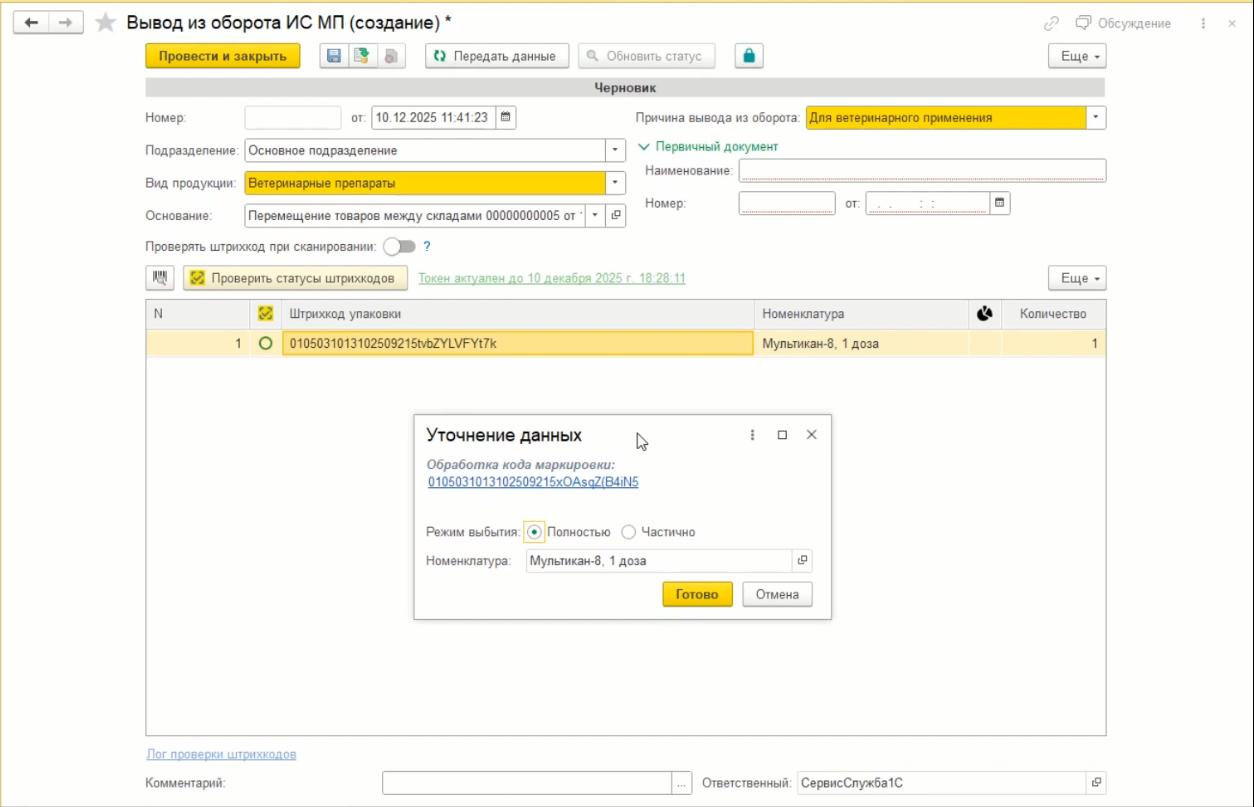This screenshot has height=807, width=1254.
Task: Open the top 'Еще' menu
Action: [1076, 57]
